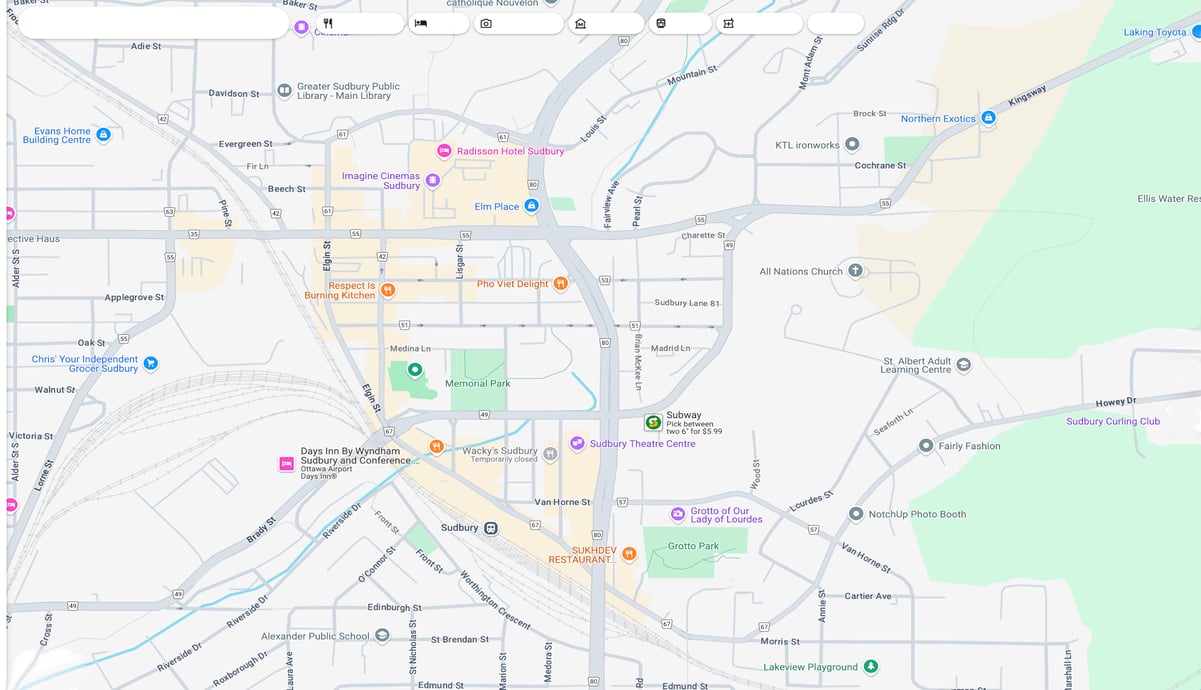Click the Cartier Ave street label
The height and width of the screenshot is (690, 1201).
point(868,596)
